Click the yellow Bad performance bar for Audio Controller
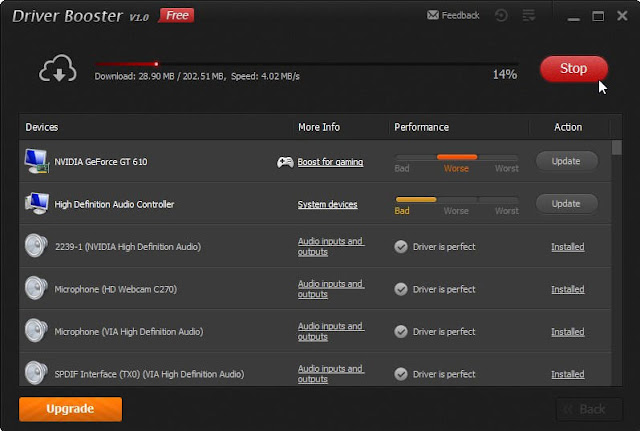Screen dimensions: 640x431 [416, 200]
